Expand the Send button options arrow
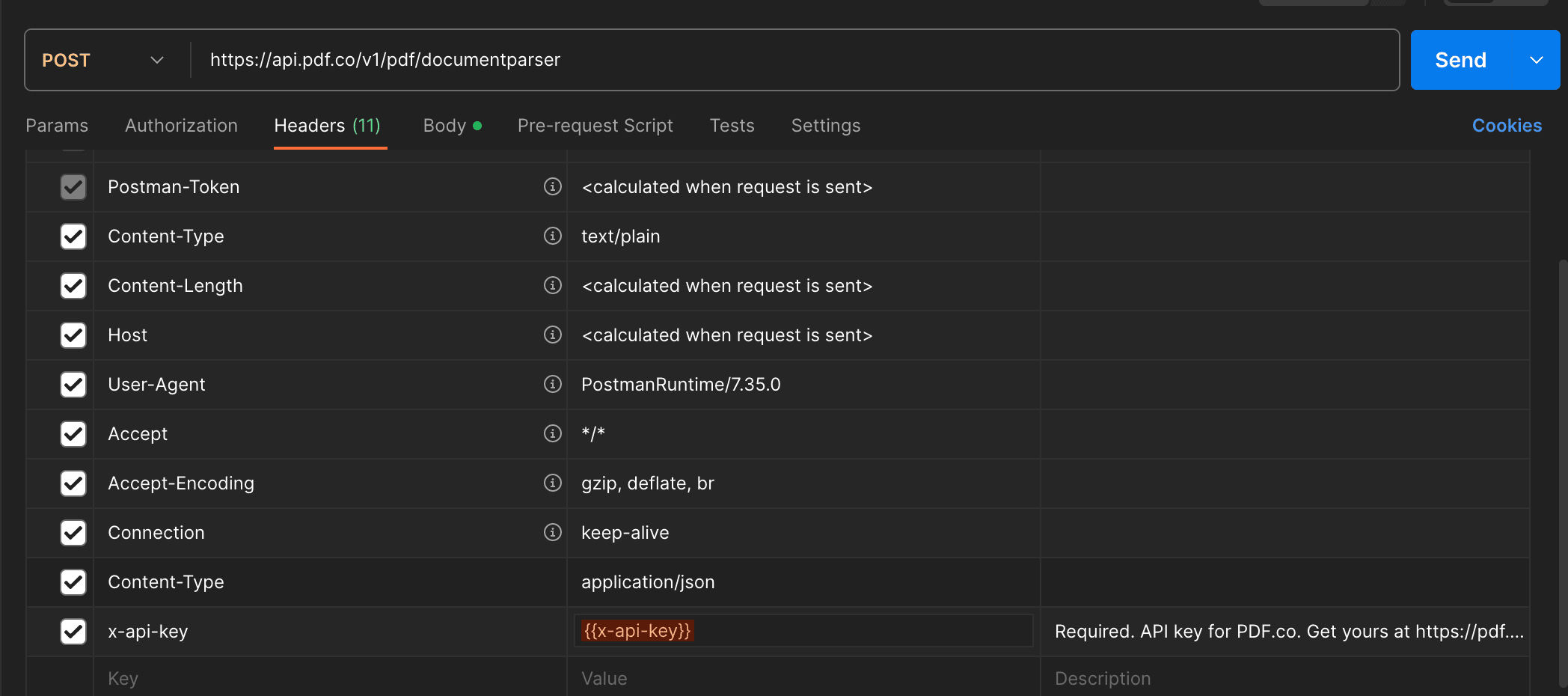The height and width of the screenshot is (696, 1568). 1537,60
